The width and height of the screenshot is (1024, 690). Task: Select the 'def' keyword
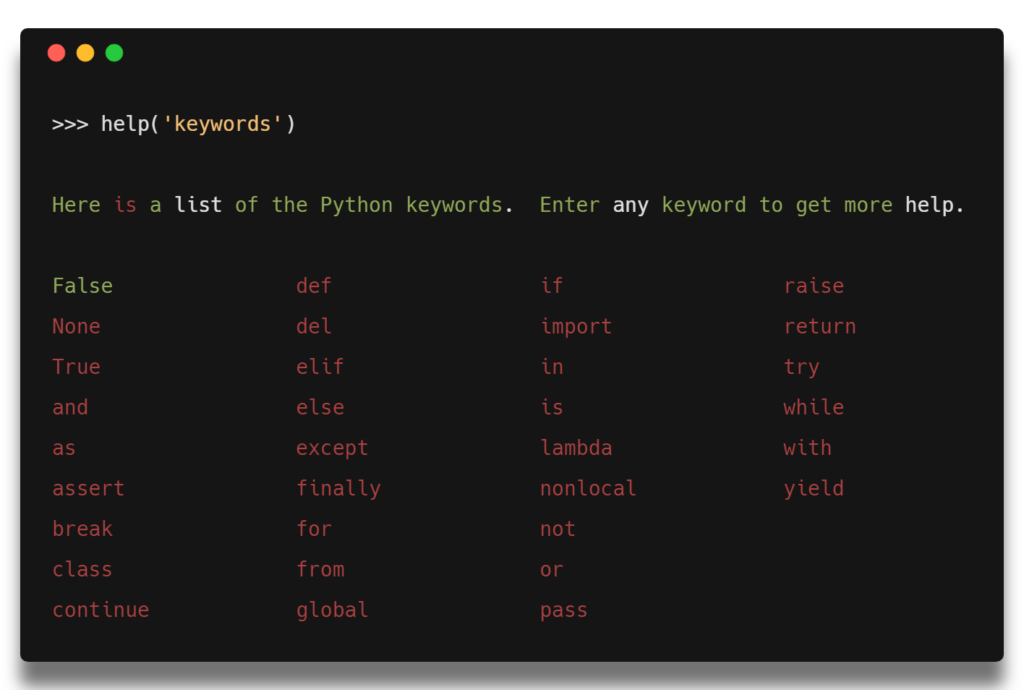pos(314,286)
